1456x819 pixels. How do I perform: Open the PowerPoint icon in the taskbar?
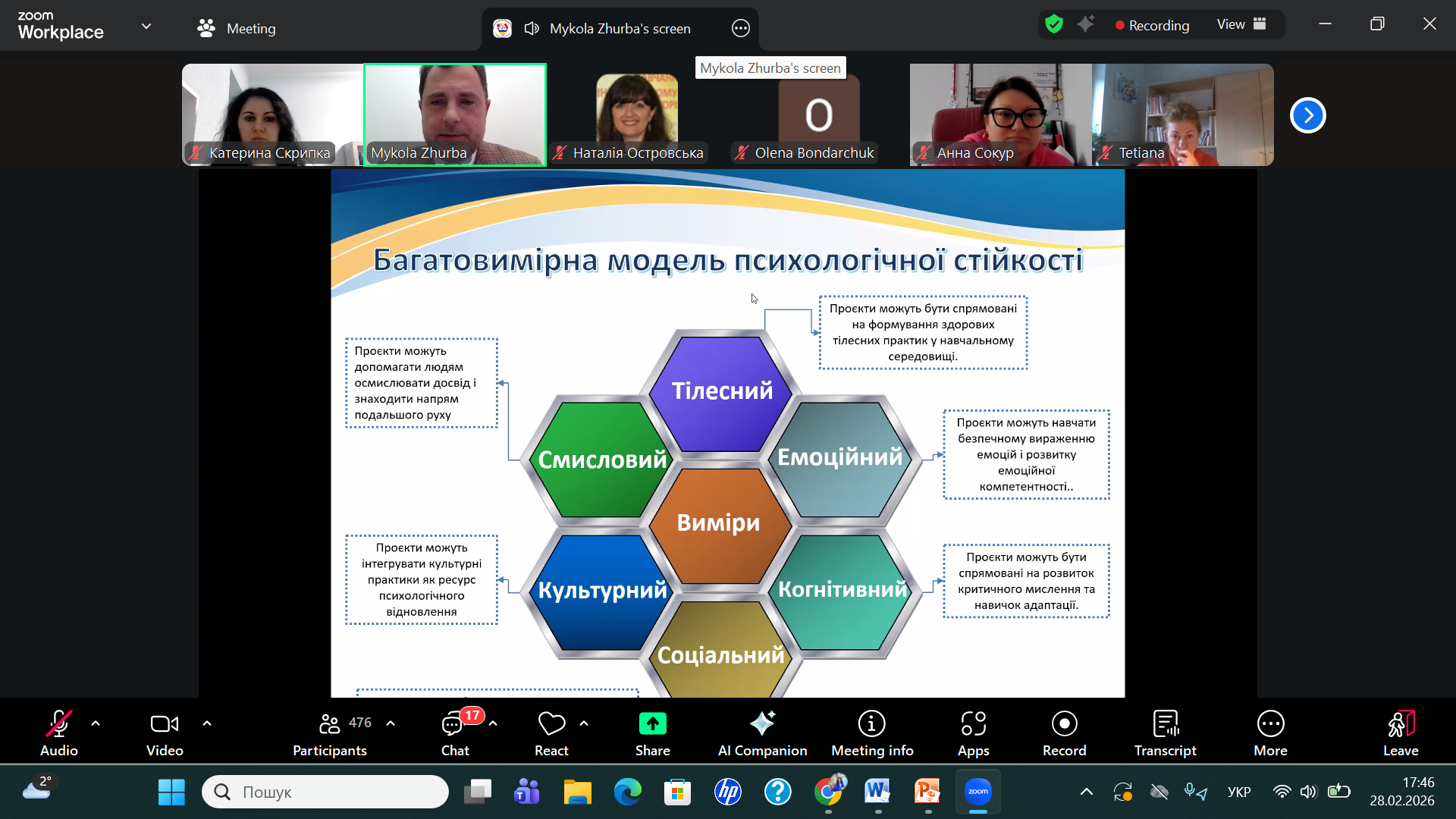(927, 792)
